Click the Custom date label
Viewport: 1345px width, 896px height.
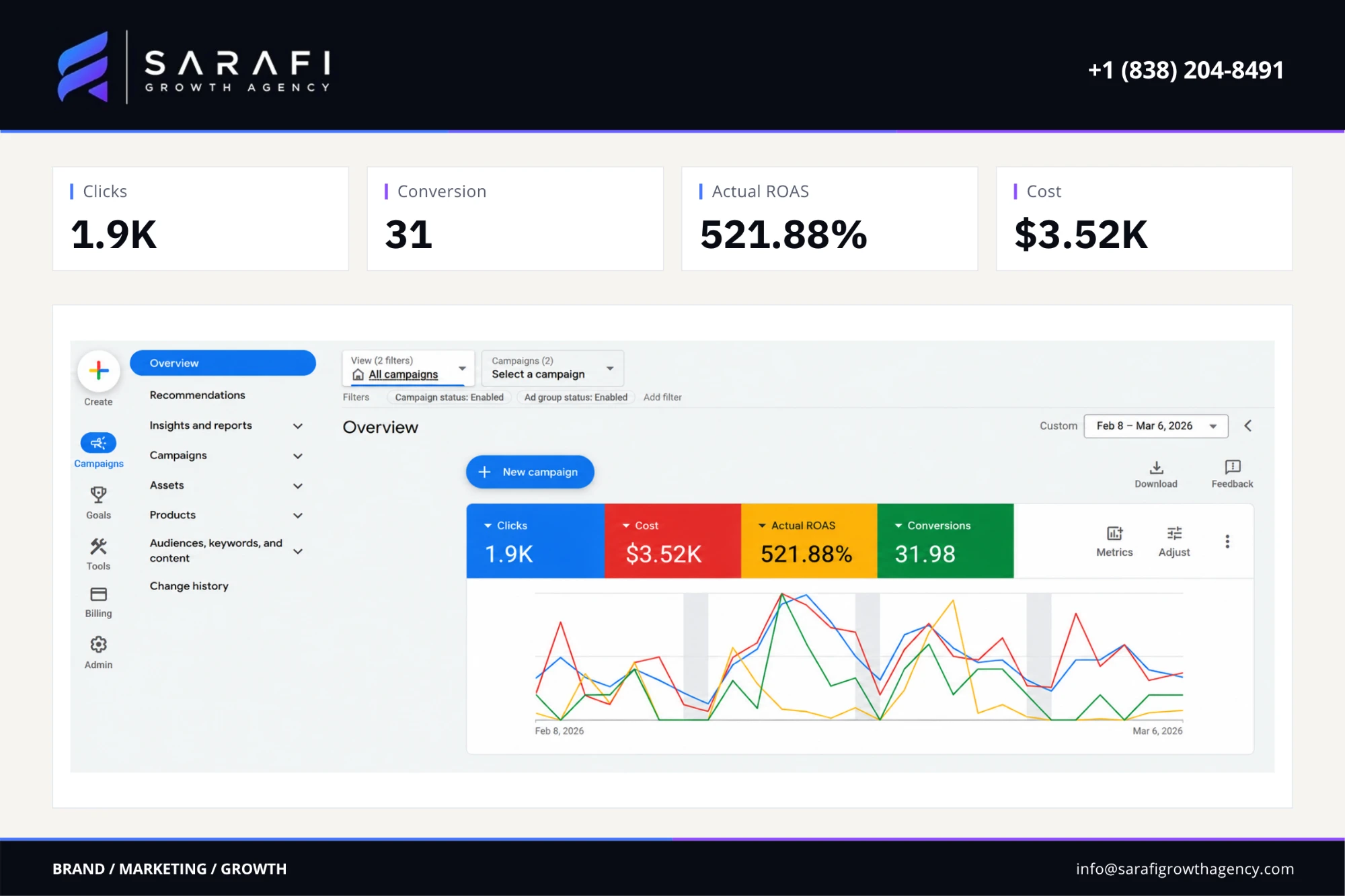click(1059, 426)
